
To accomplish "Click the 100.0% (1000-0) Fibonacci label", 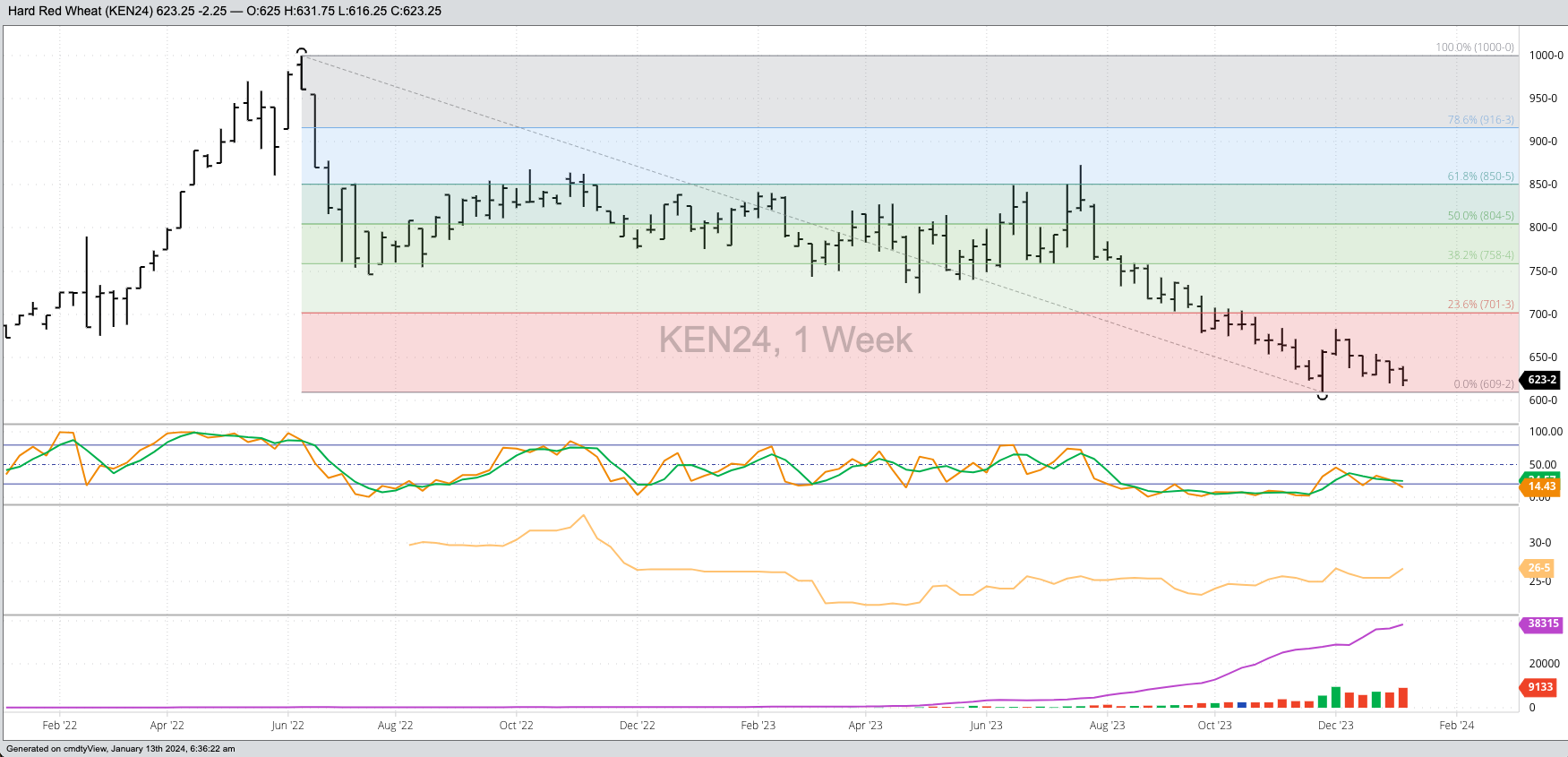I will pos(1475,47).
